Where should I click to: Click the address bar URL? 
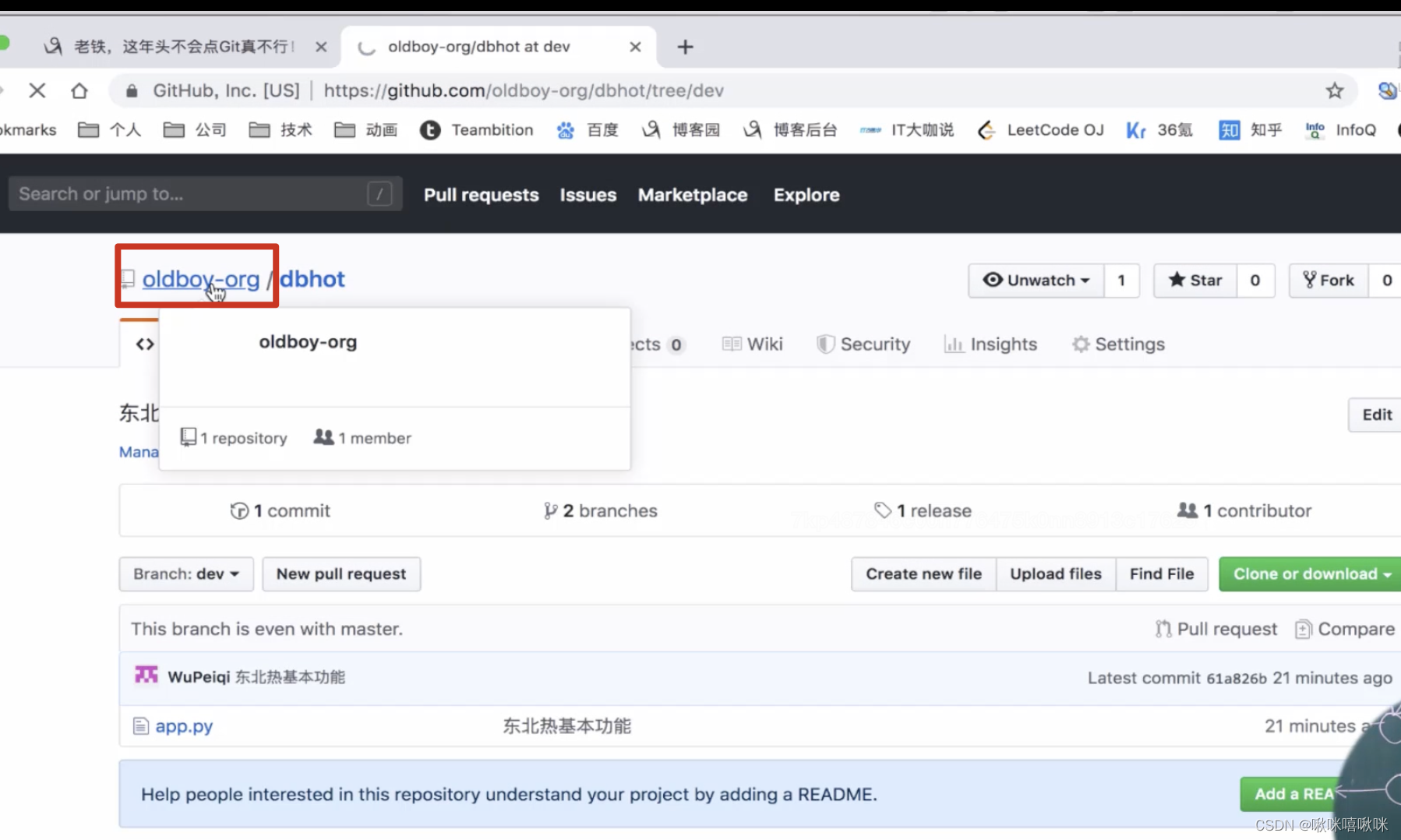click(524, 91)
